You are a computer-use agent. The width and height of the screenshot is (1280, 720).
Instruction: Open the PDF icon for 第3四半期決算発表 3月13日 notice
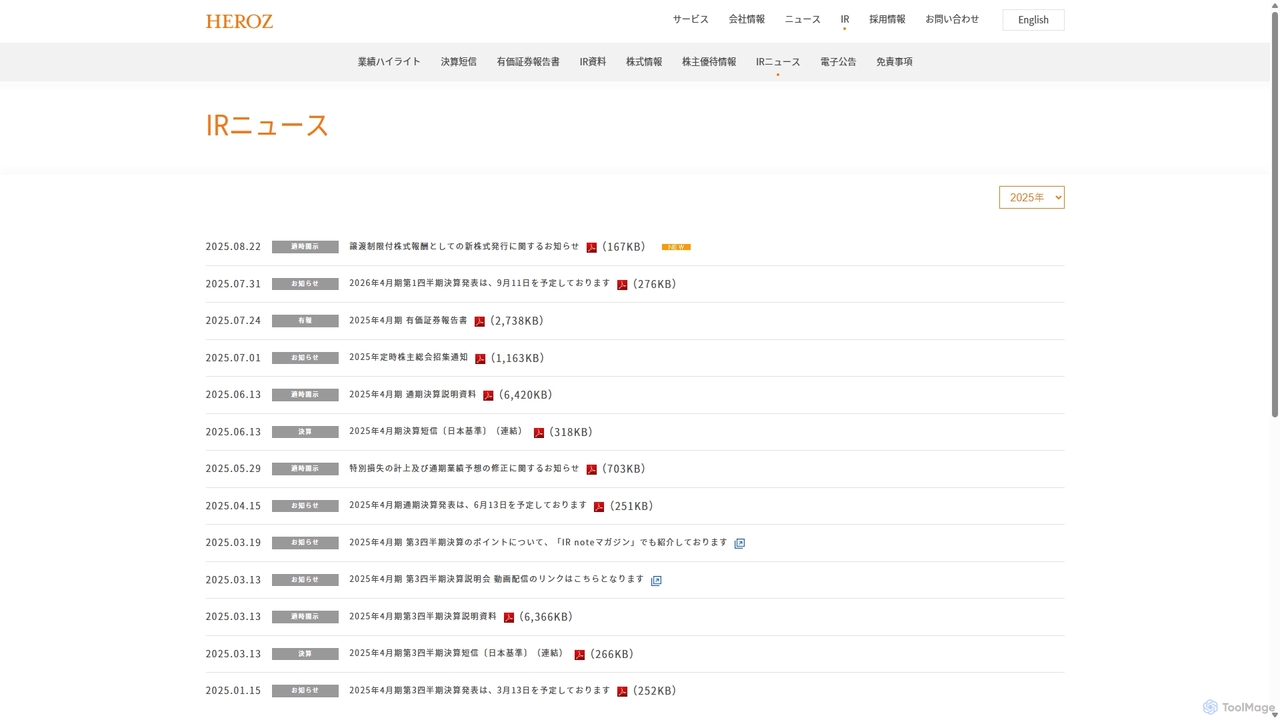622,691
